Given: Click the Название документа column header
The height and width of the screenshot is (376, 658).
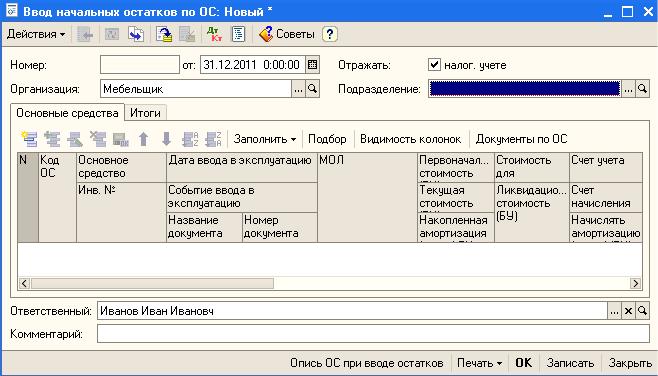Looking at the screenshot, I should pyautogui.click(x=204, y=227).
